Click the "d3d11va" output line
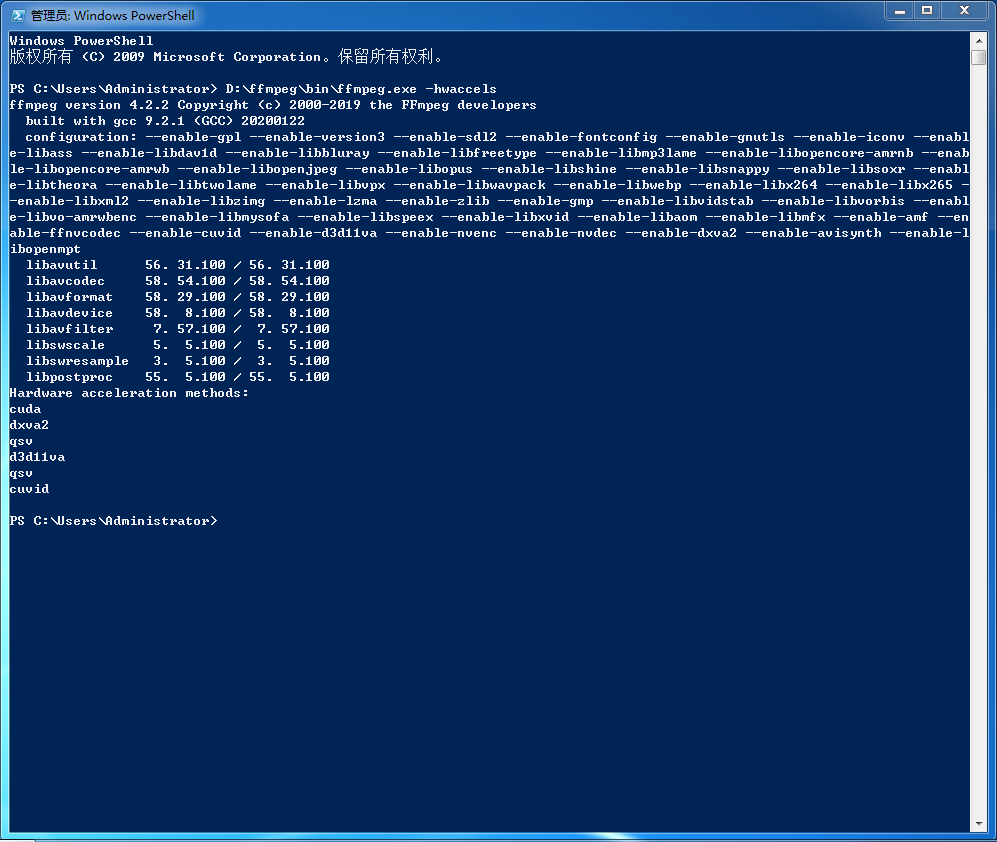 point(37,457)
